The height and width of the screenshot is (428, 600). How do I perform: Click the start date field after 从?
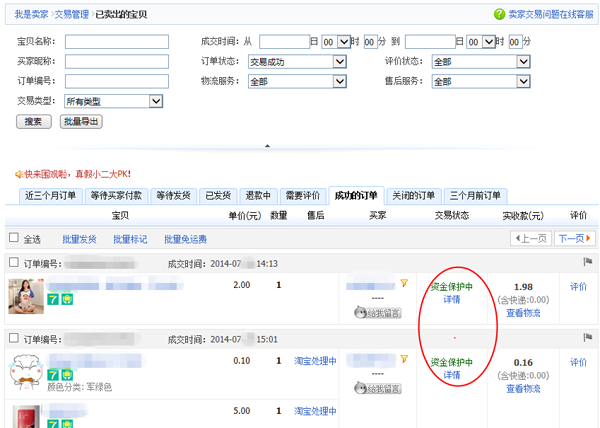(284, 42)
